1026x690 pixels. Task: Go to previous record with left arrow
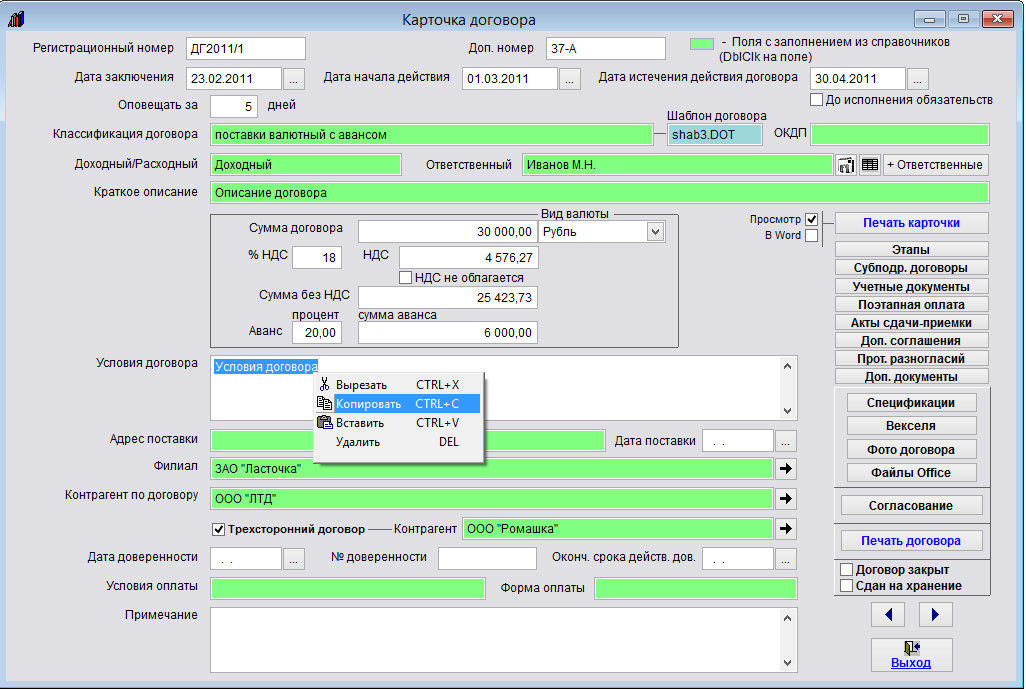pos(888,613)
